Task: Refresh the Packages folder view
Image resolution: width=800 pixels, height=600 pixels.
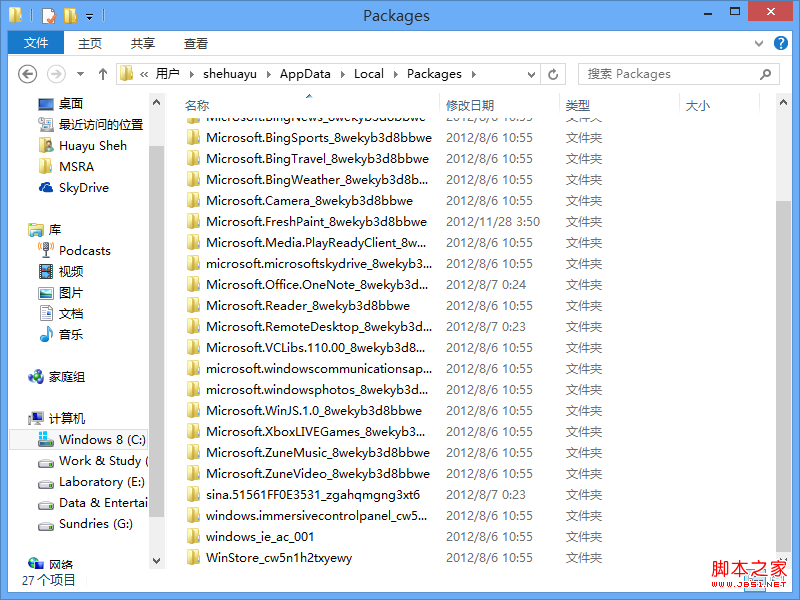Action: [553, 74]
